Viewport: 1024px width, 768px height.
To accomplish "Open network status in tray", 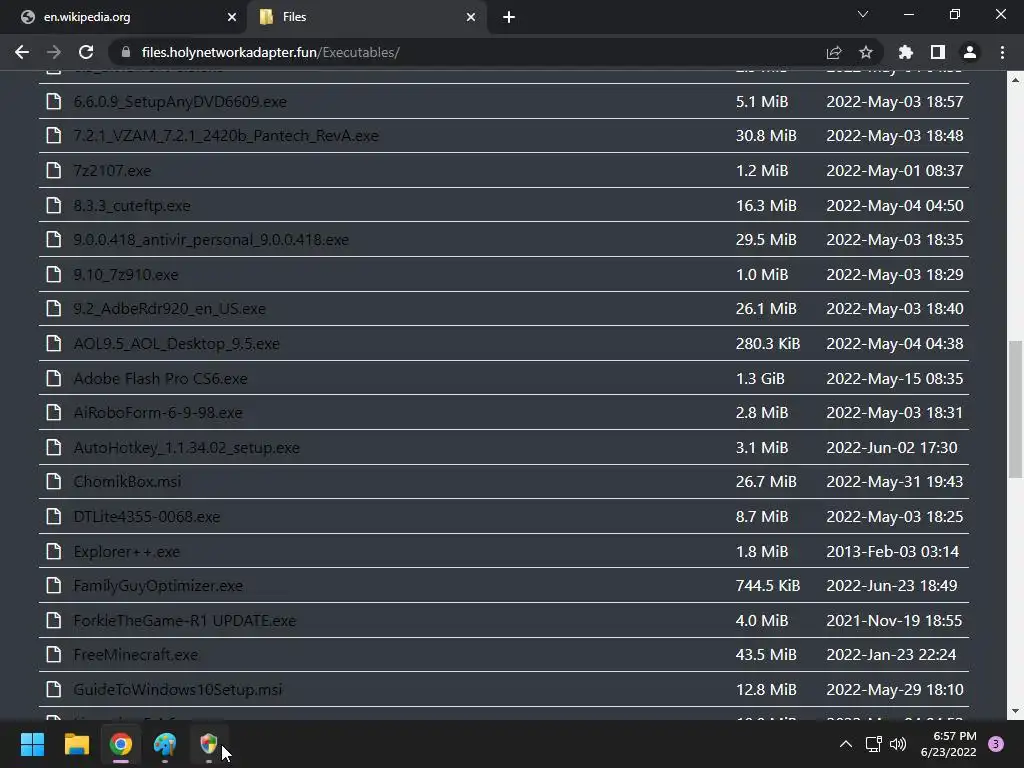I will pos(873,744).
